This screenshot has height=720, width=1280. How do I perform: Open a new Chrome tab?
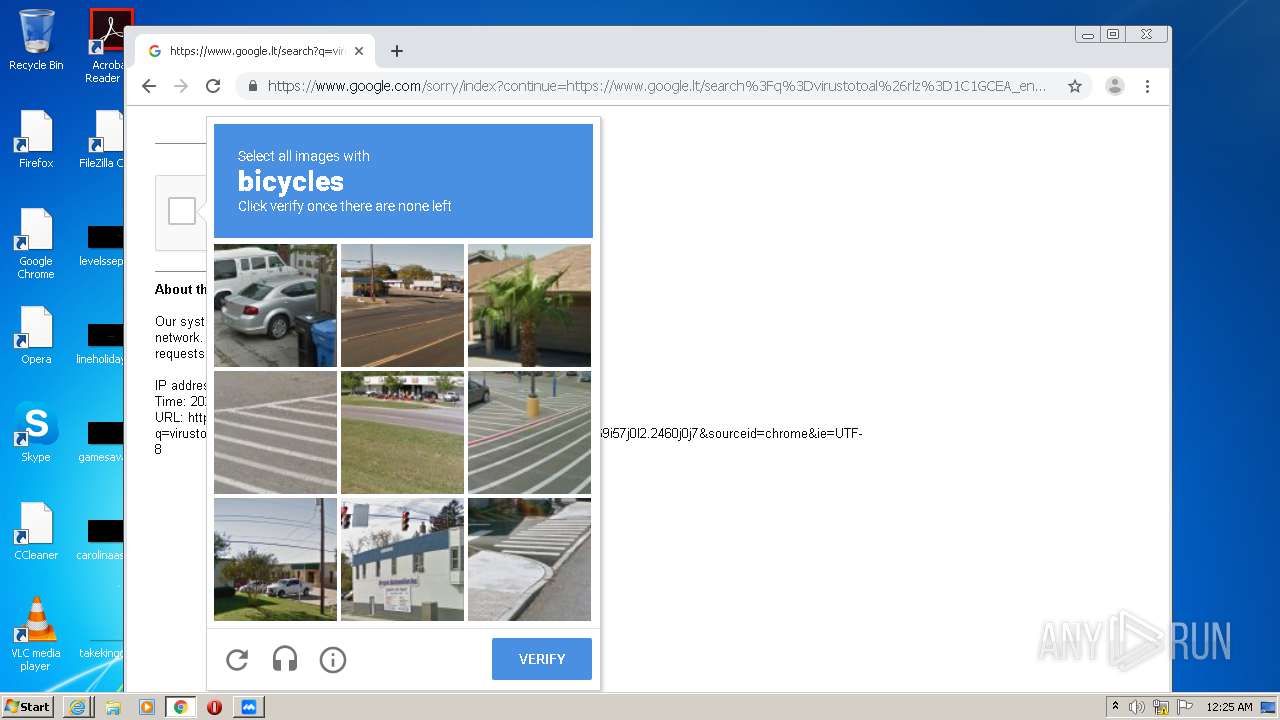pyautogui.click(x=397, y=51)
